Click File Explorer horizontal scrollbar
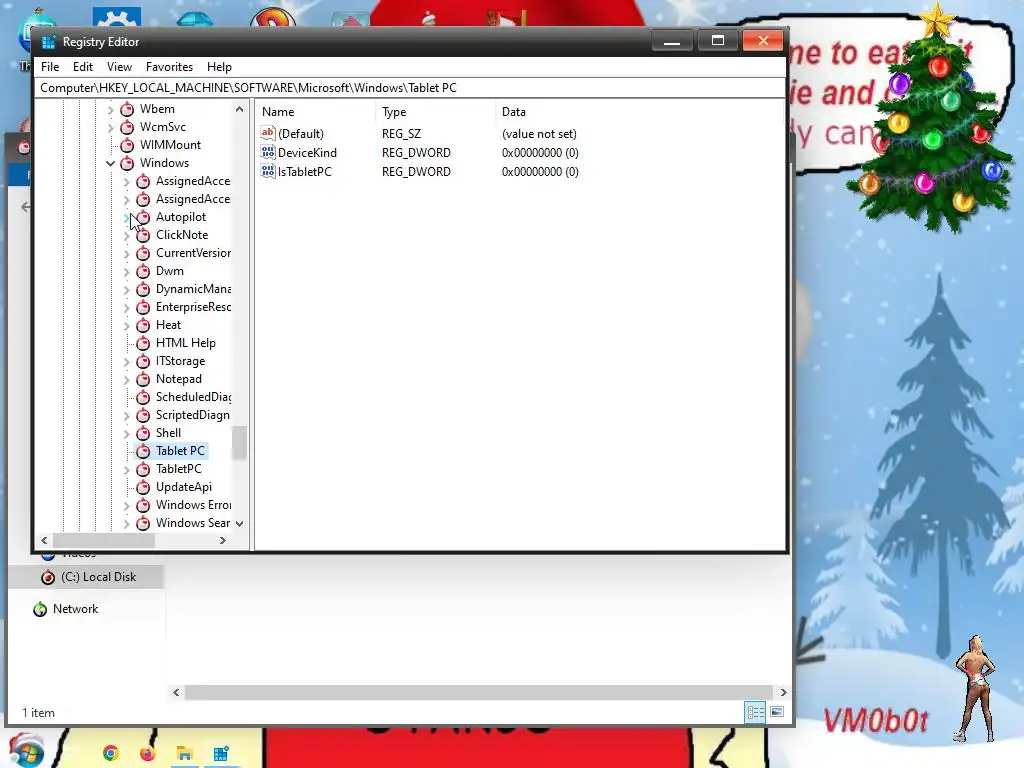 479,692
